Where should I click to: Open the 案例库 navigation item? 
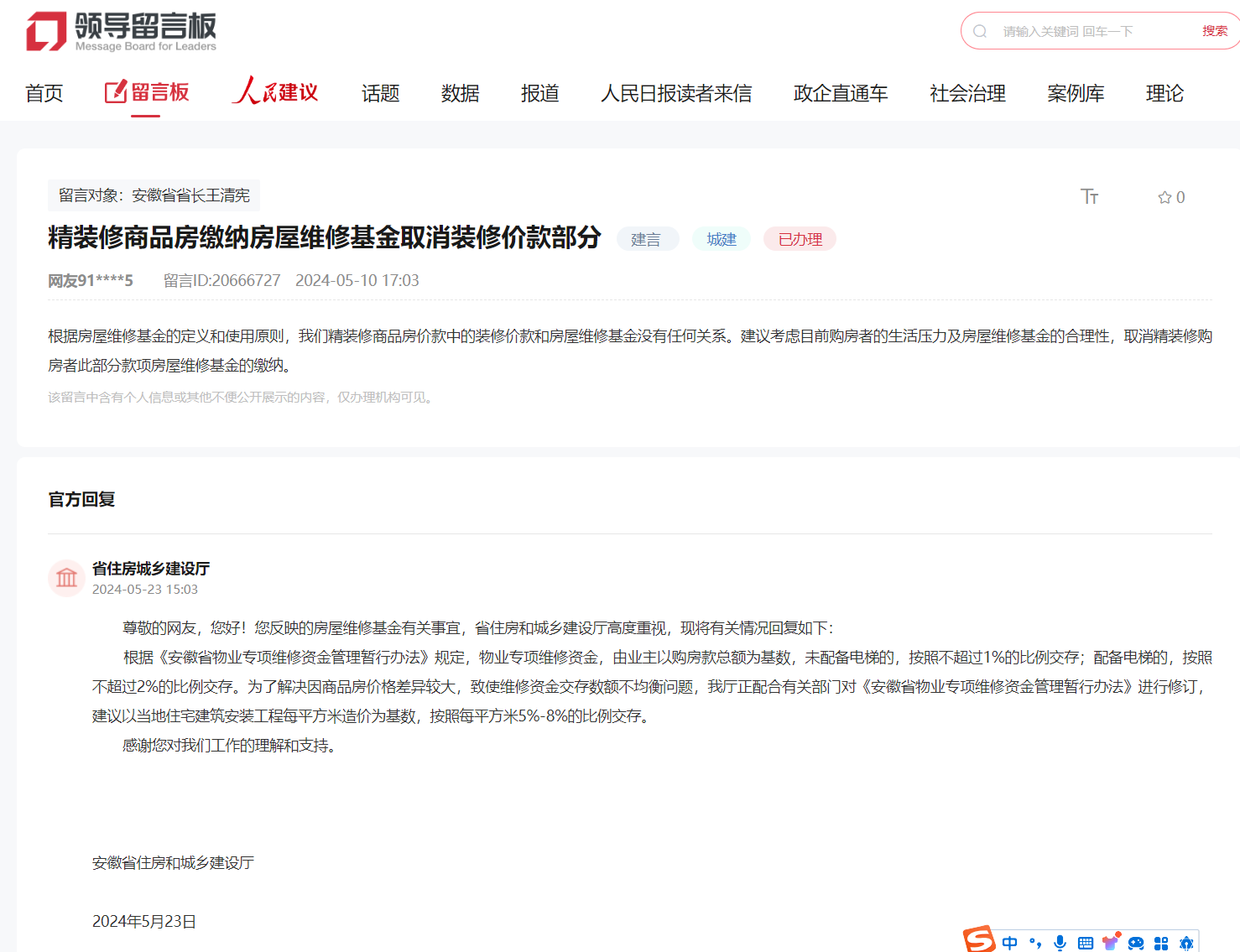pyautogui.click(x=1076, y=93)
